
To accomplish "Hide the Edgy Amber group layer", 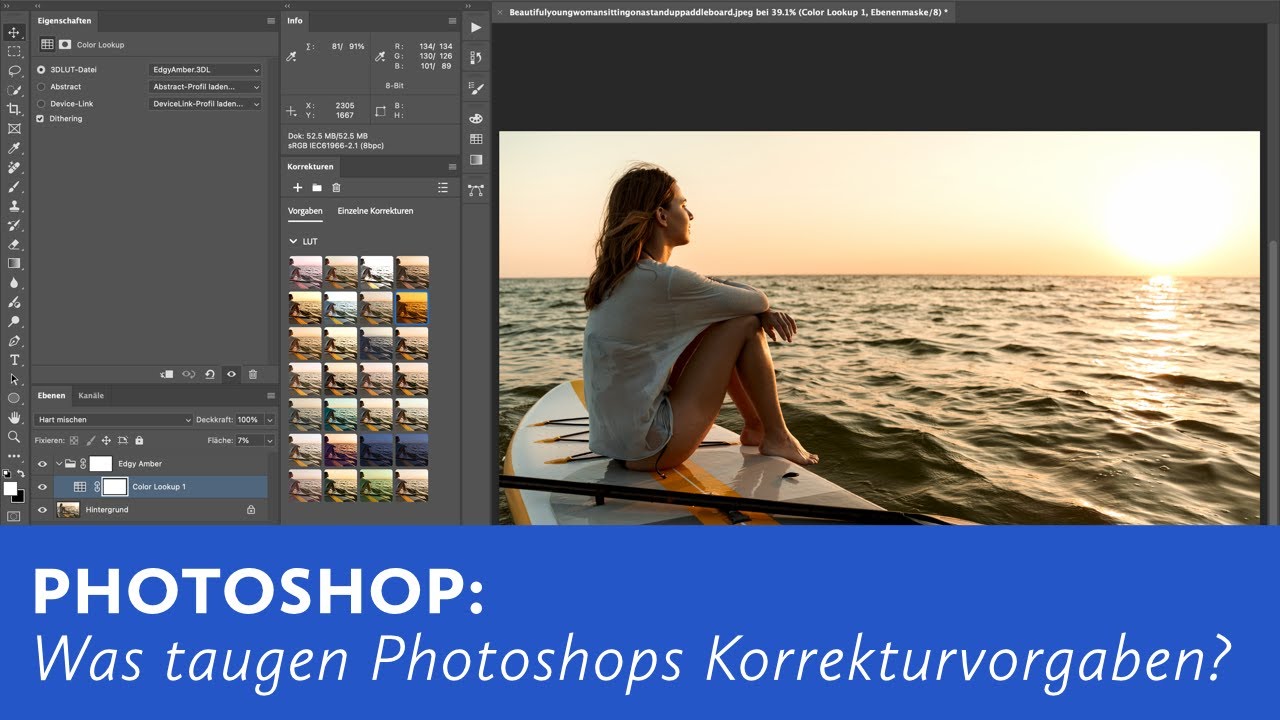I will tap(42, 464).
